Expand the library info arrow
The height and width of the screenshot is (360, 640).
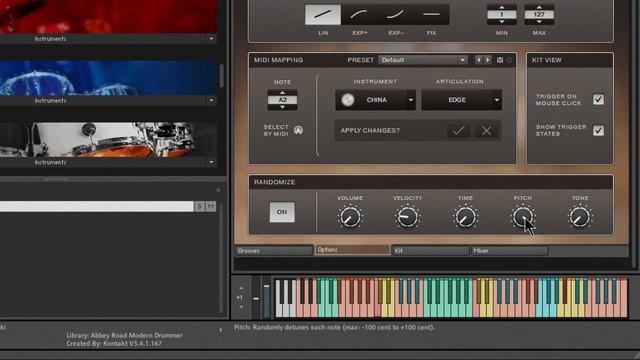tap(221, 330)
